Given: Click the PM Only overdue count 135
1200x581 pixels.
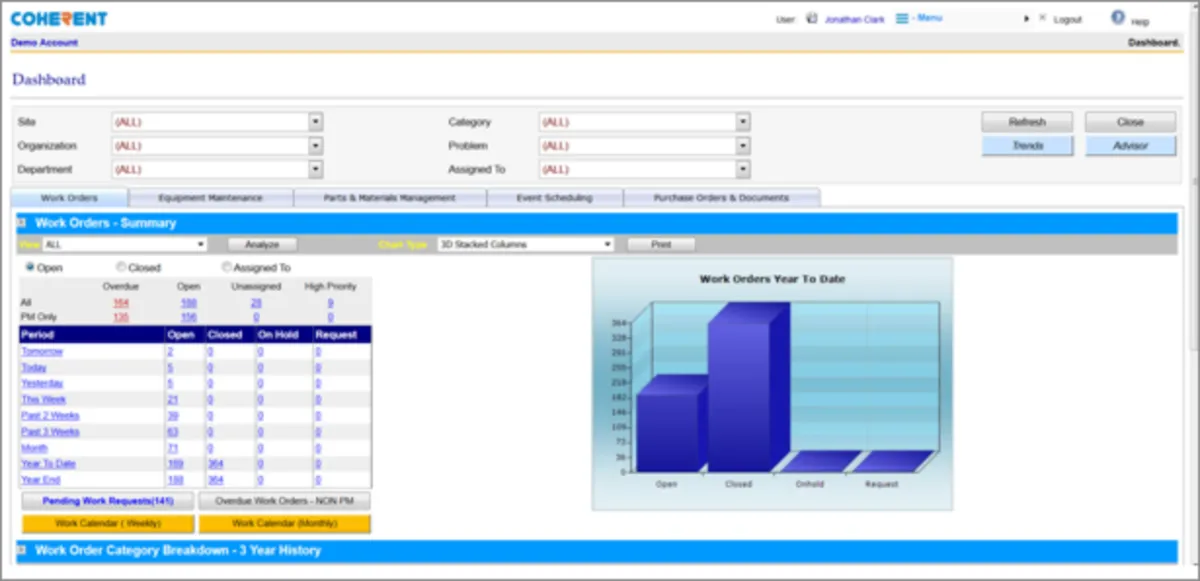Looking at the screenshot, I should tap(121, 317).
